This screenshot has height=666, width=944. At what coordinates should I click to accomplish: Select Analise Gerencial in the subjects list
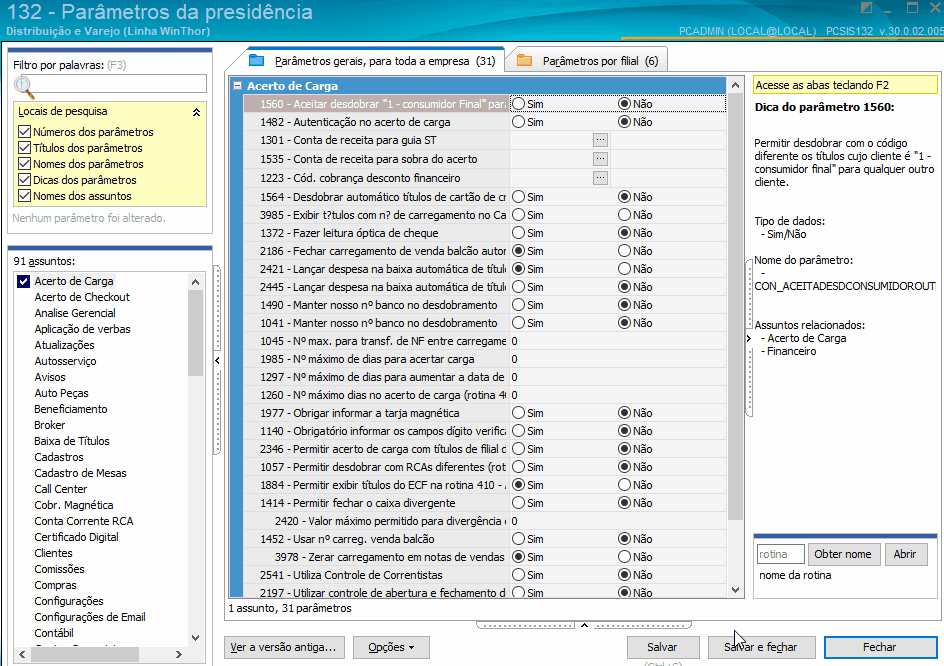pyautogui.click(x=75, y=313)
